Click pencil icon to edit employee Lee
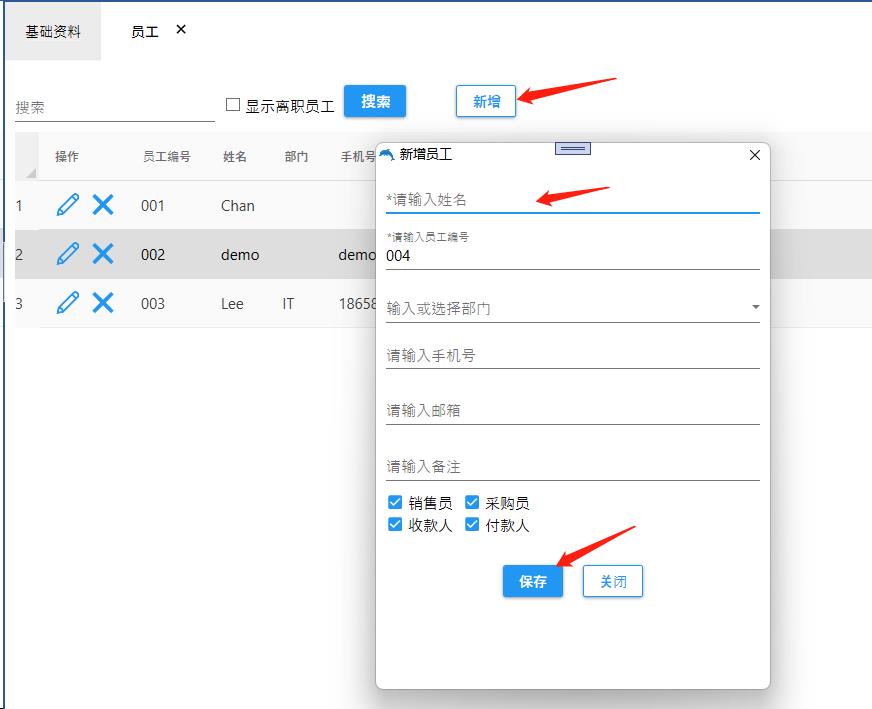This screenshot has height=709, width=872. pyautogui.click(x=68, y=303)
